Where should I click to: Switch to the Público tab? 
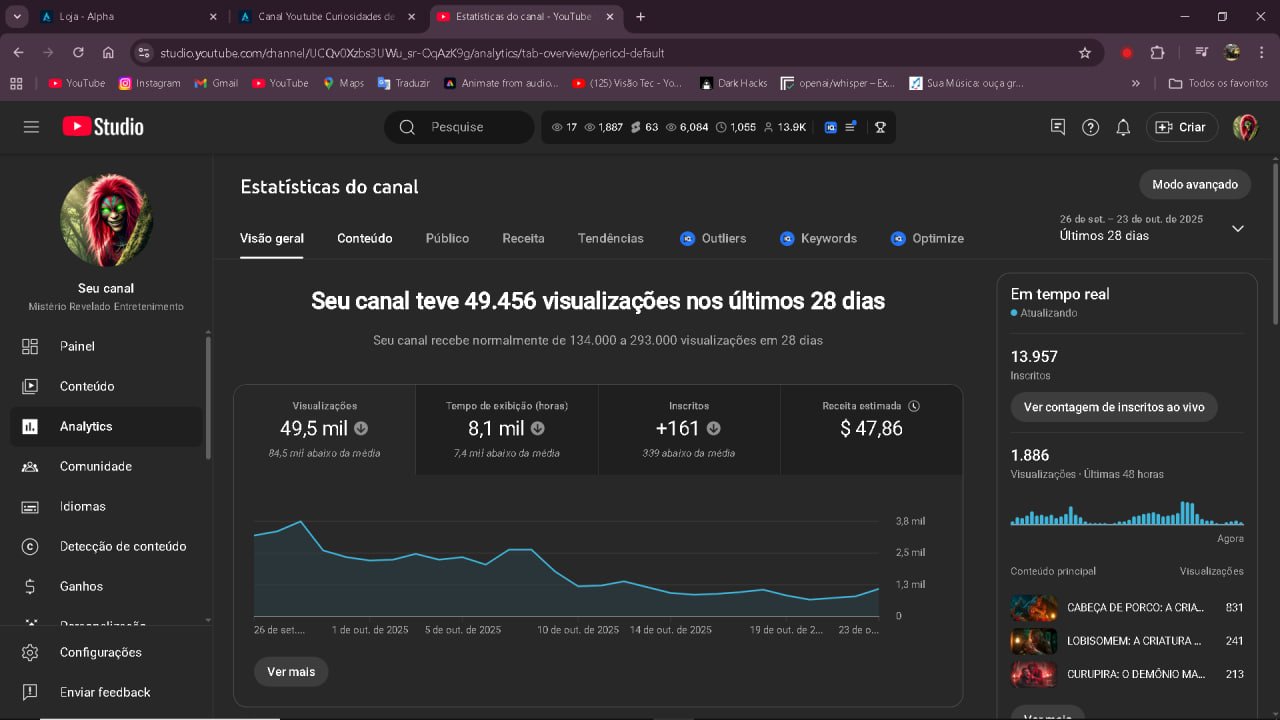pos(447,238)
